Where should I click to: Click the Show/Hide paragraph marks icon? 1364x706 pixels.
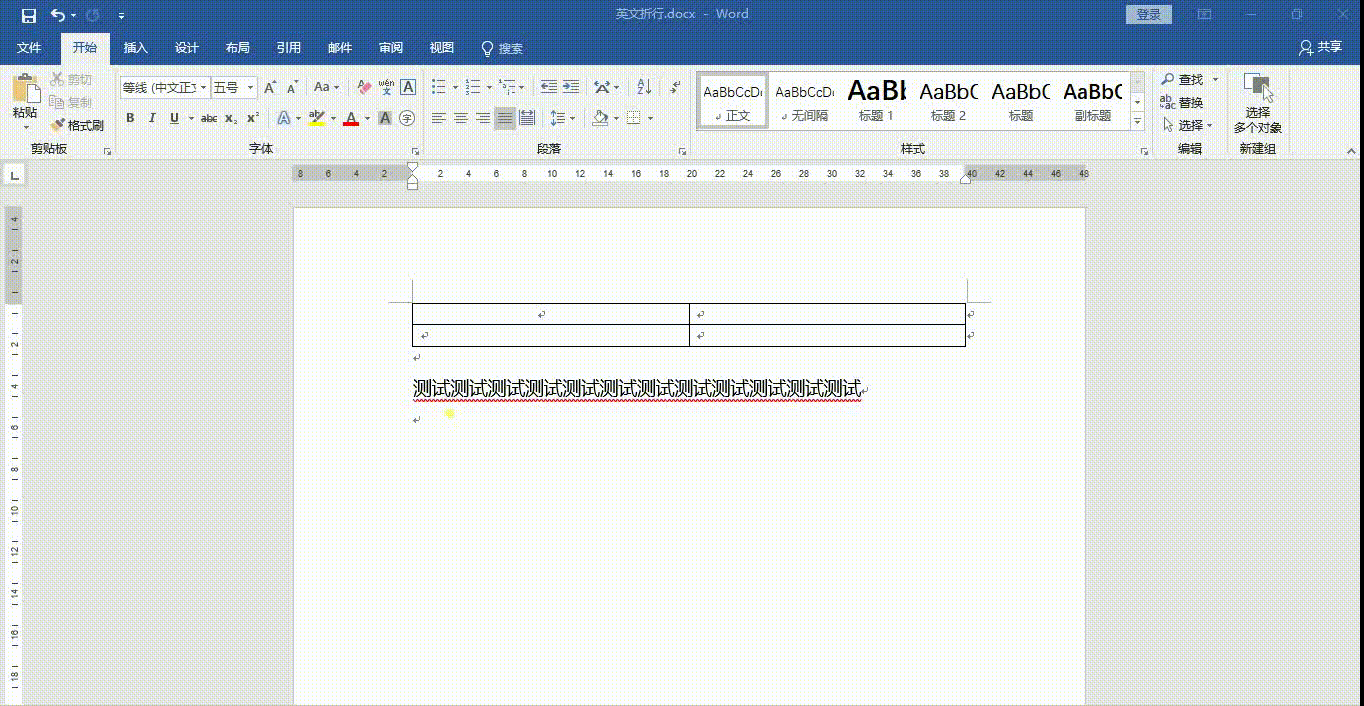[675, 88]
